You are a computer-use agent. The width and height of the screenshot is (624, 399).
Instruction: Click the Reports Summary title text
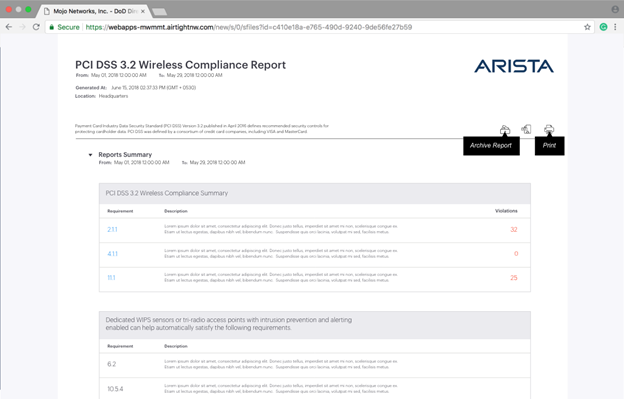(125, 154)
